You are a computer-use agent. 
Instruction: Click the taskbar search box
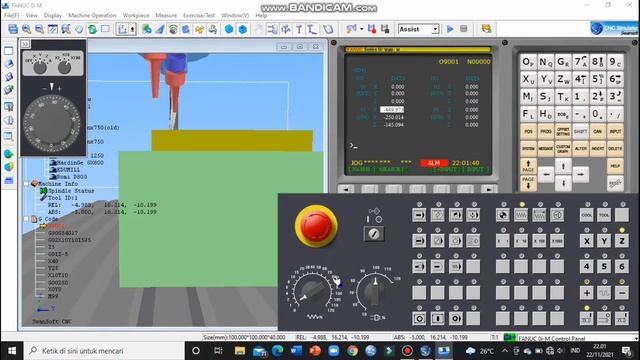(104, 351)
